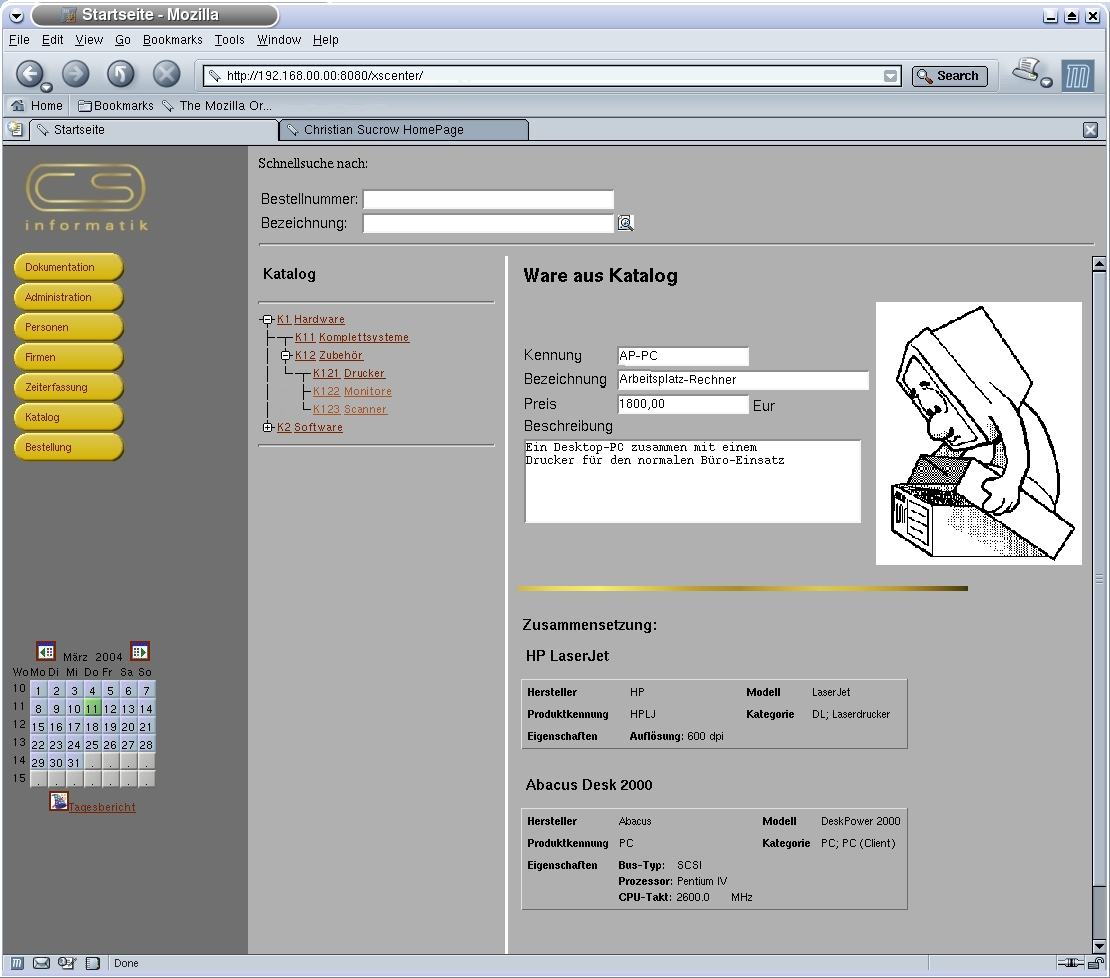1110x978 pixels.
Task: Open the URL history dropdown arrow
Action: [891, 76]
